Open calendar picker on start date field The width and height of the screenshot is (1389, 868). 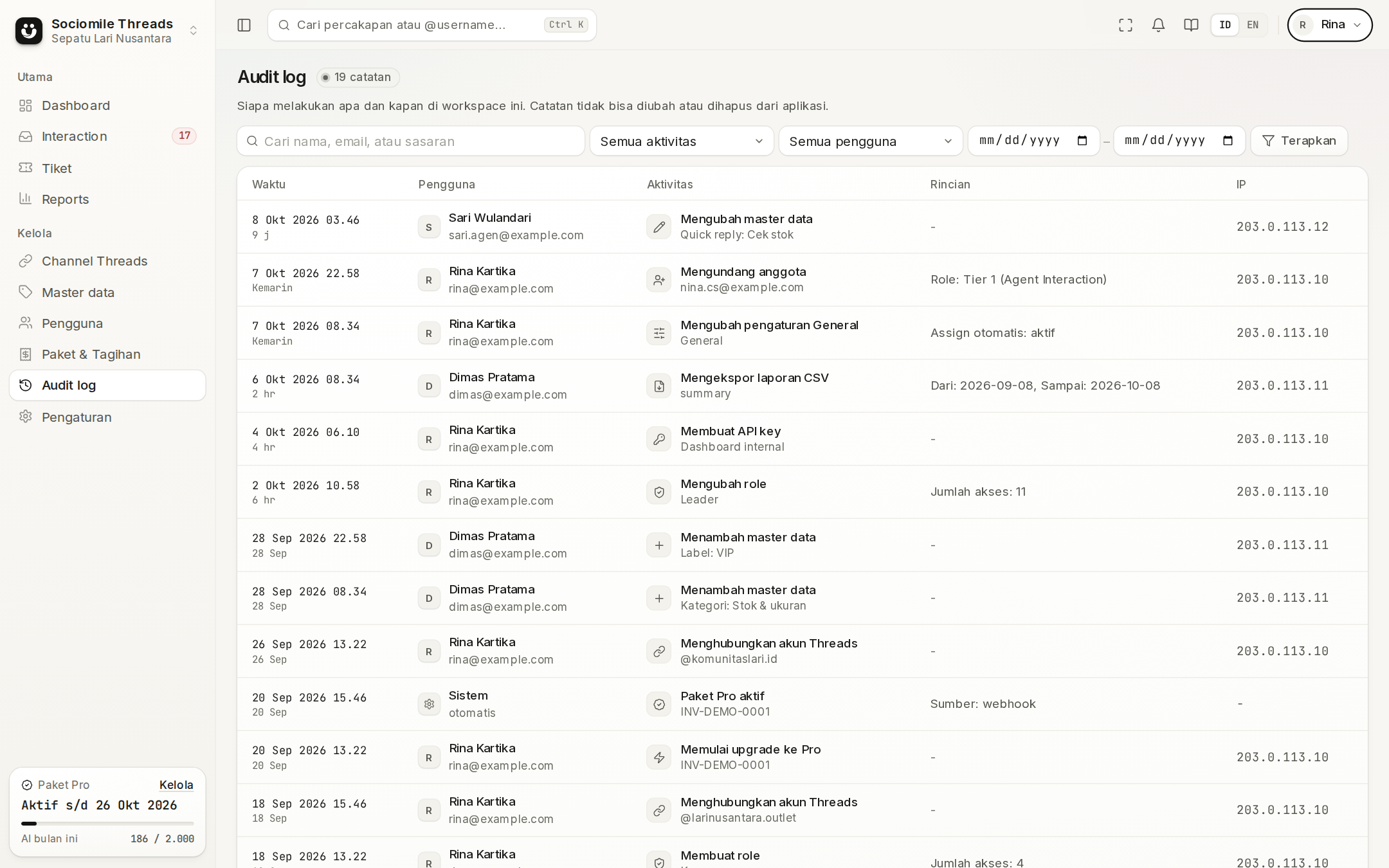1082,141
